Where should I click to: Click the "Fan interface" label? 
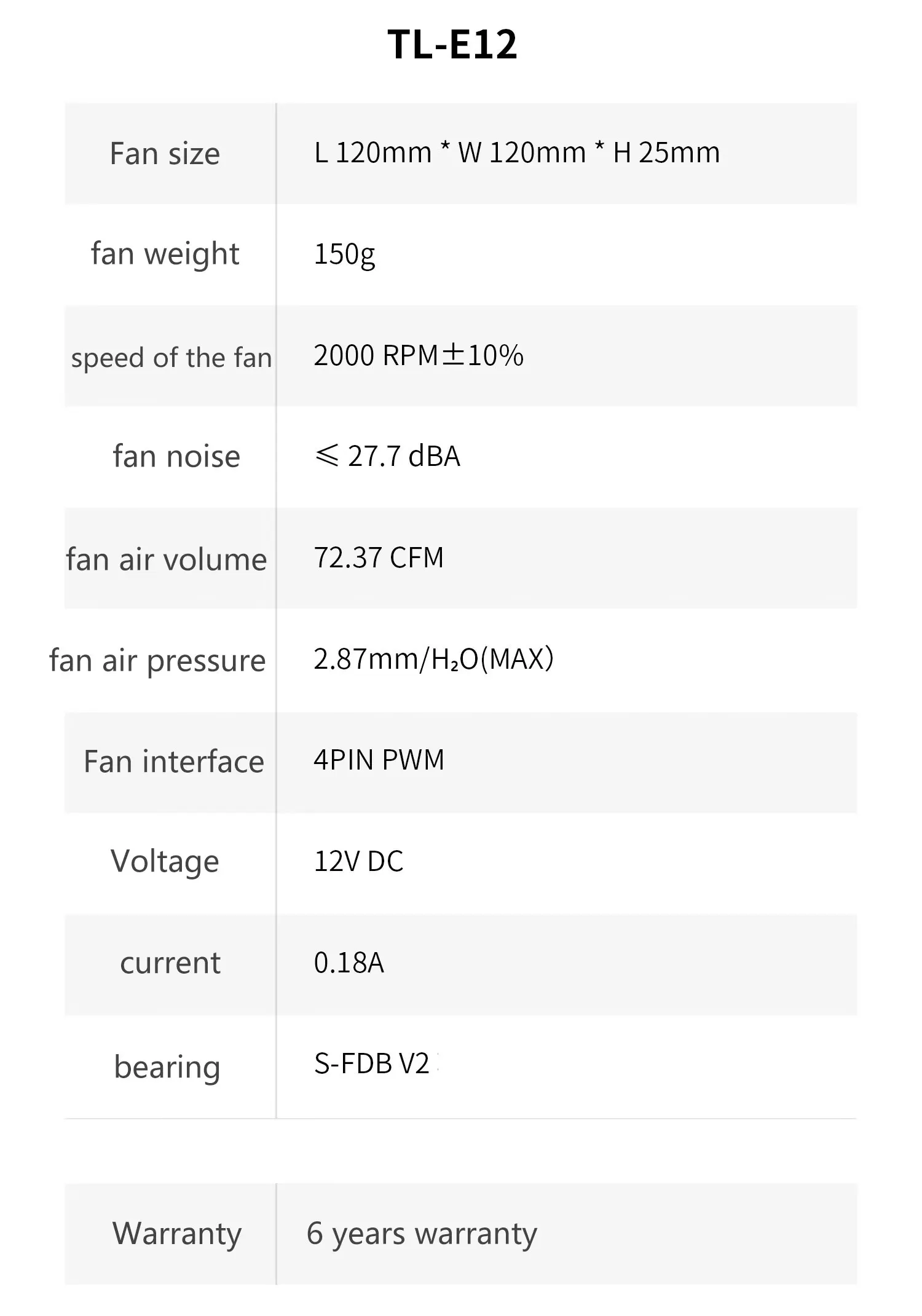[174, 762]
